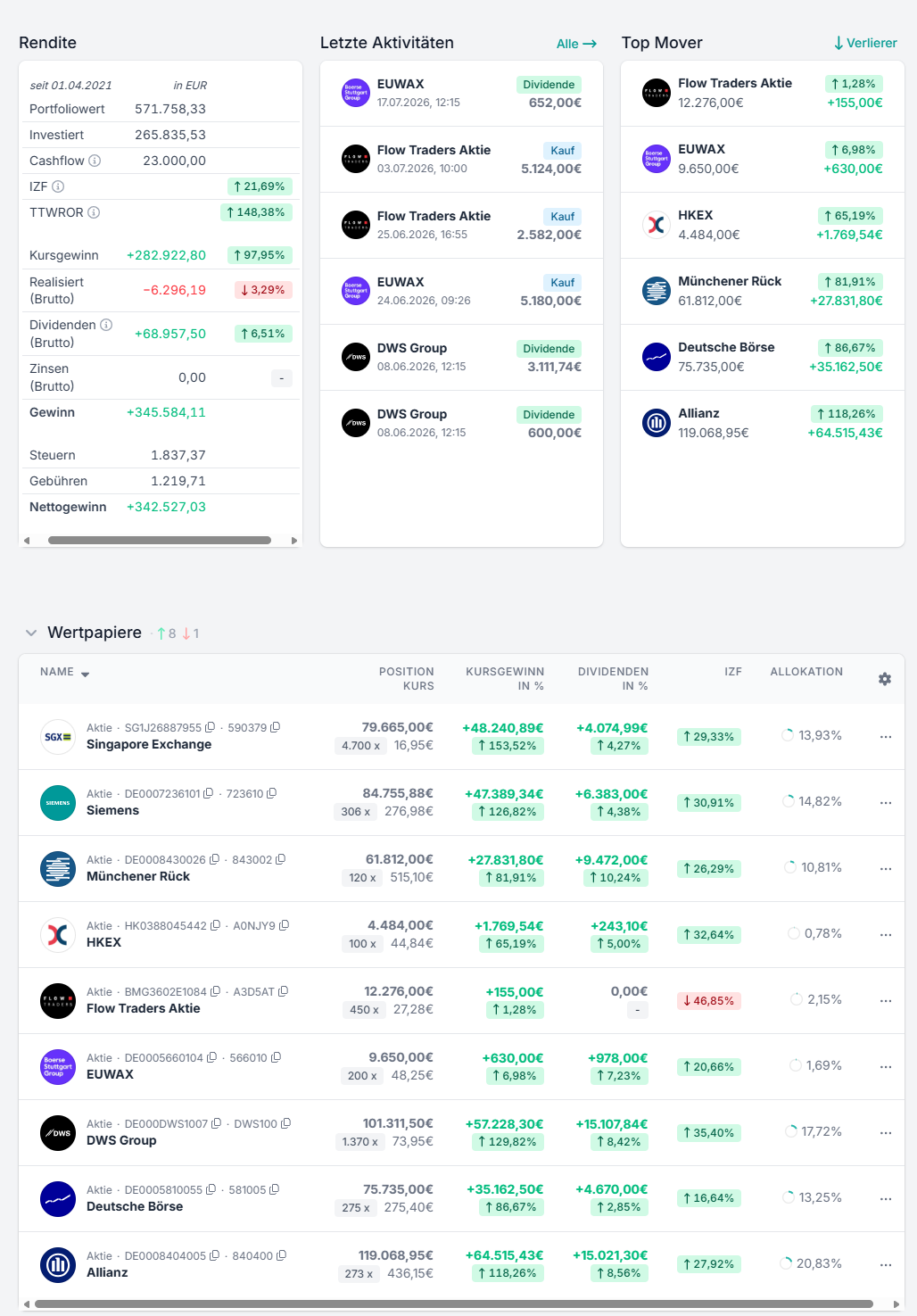Sort by NAME column arrow
Image resolution: width=917 pixels, height=1316 pixels.
(85, 675)
